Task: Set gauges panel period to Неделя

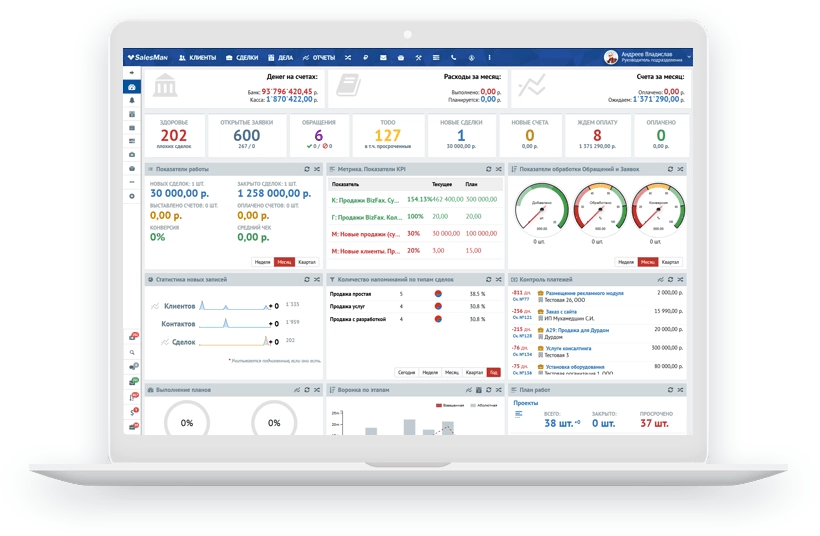Action: 626,262
